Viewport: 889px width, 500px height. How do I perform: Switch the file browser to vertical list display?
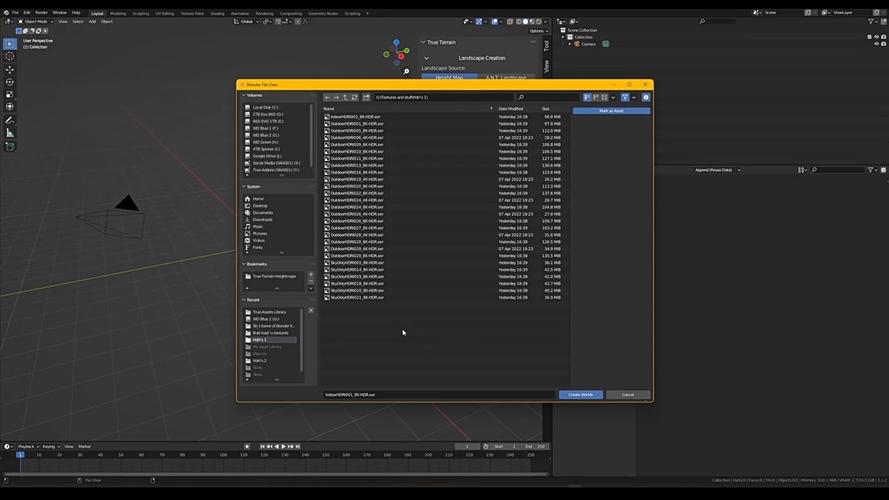point(587,98)
